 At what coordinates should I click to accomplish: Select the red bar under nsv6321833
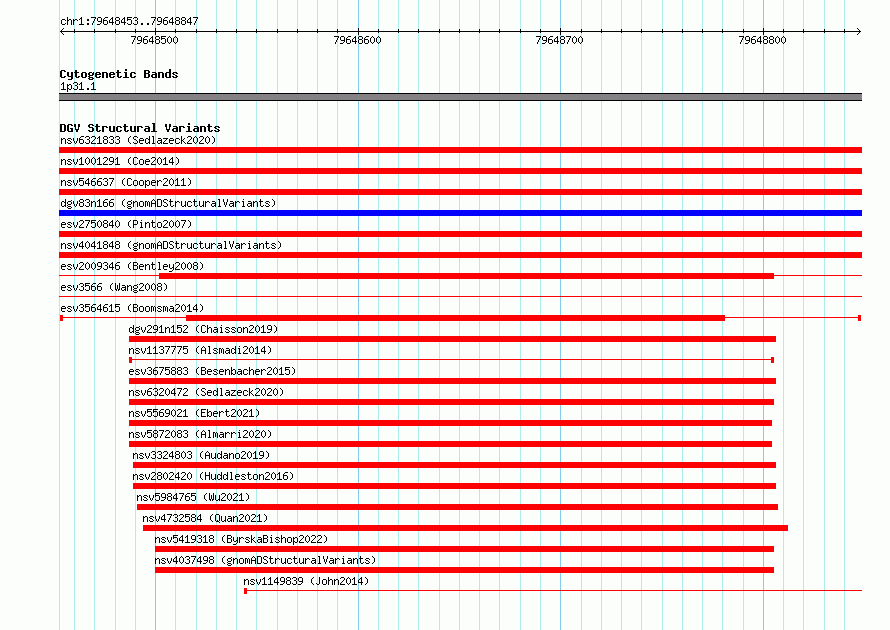460,150
